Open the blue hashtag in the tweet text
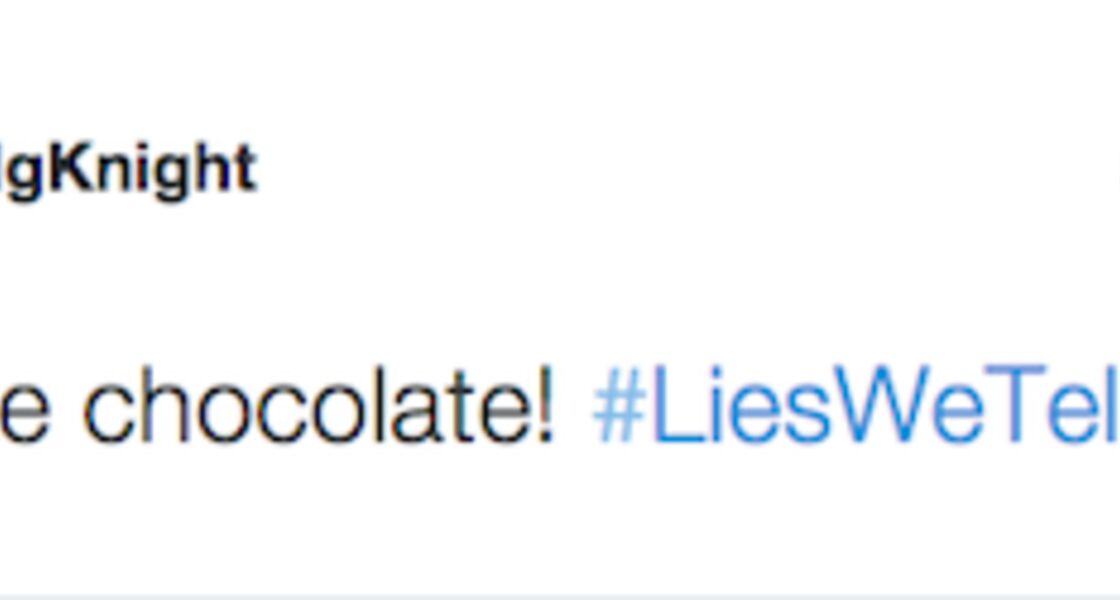The height and width of the screenshot is (600, 1120). [x=856, y=406]
